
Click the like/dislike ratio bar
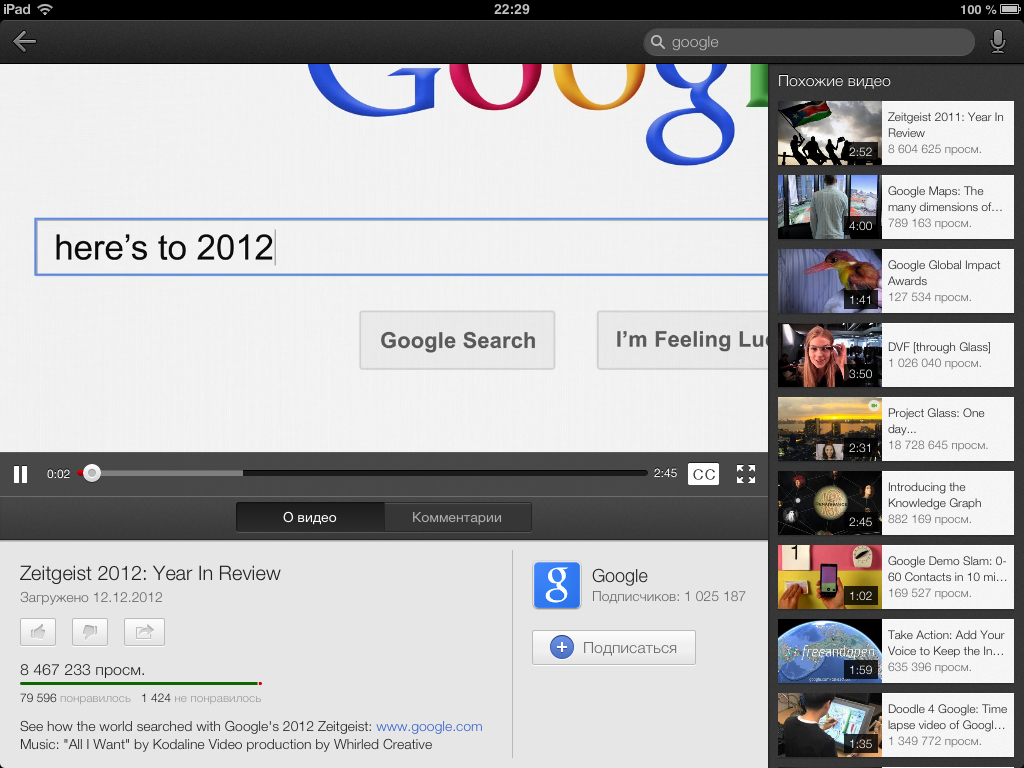tap(141, 684)
